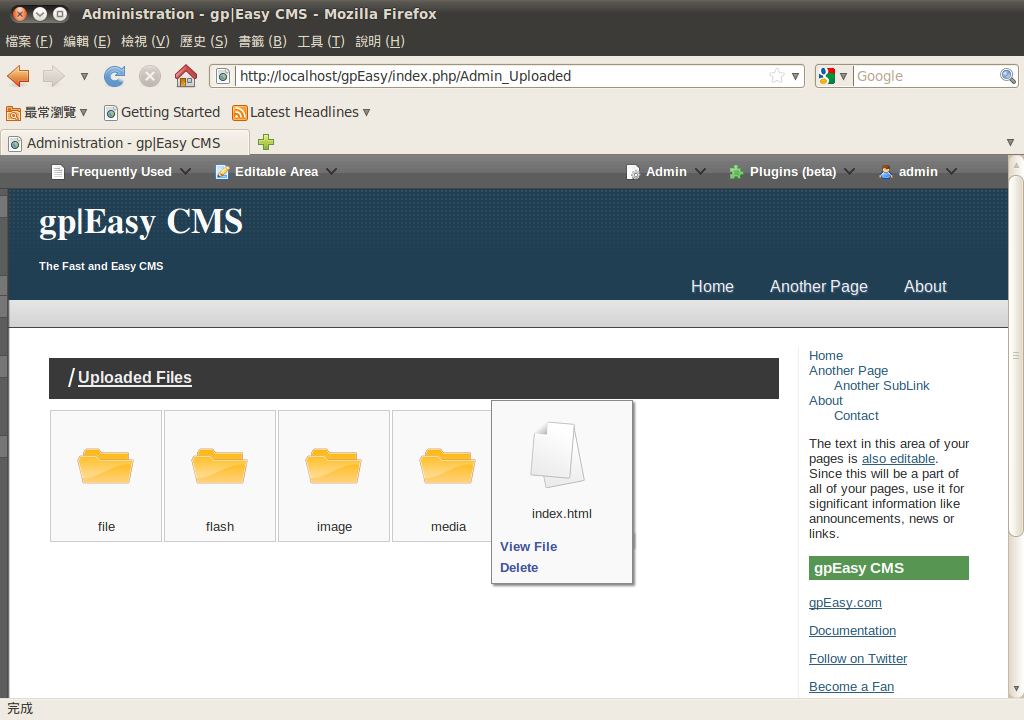This screenshot has height=720, width=1024.
Task: Open the image folder
Action: pyautogui.click(x=334, y=476)
